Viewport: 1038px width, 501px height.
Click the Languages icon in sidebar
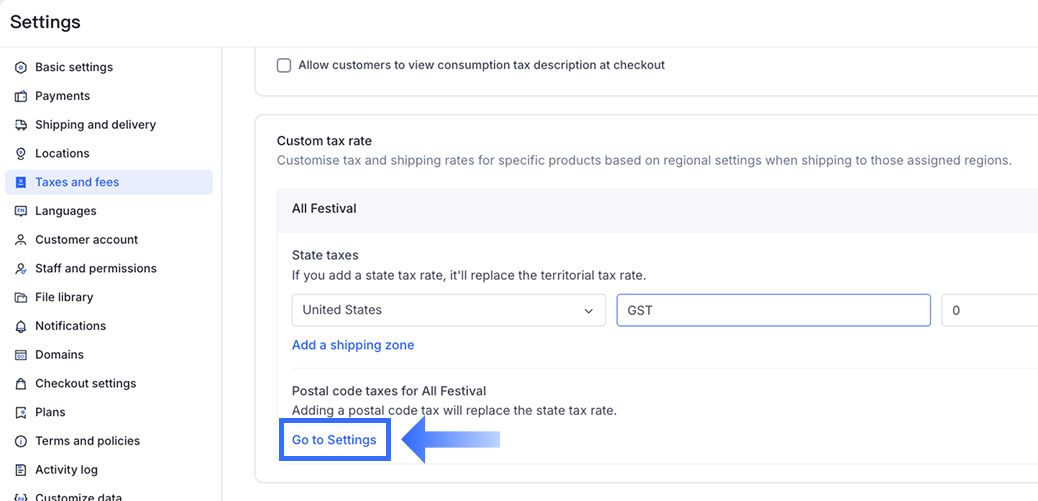click(21, 211)
